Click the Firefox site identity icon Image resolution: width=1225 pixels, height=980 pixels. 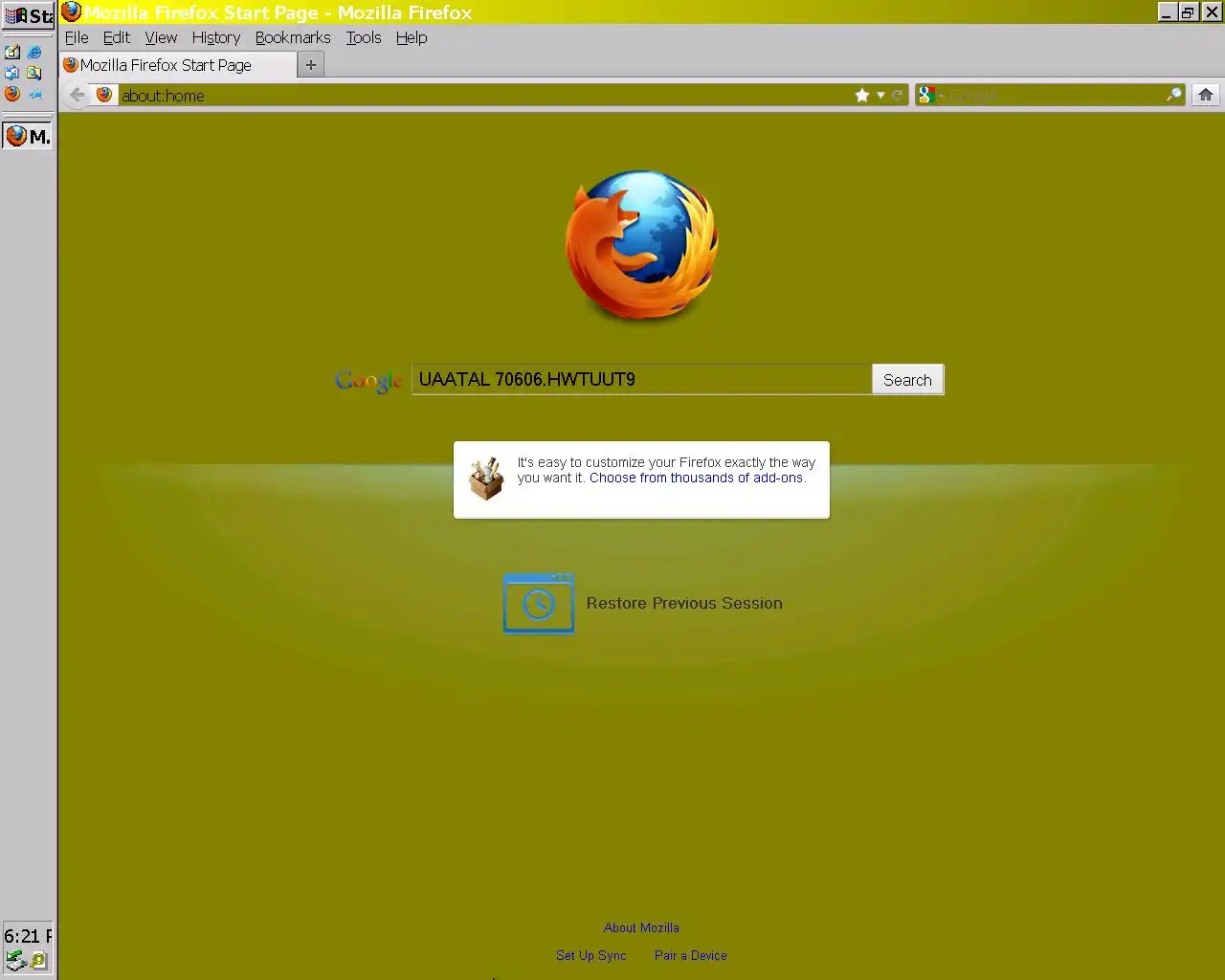click(x=104, y=95)
